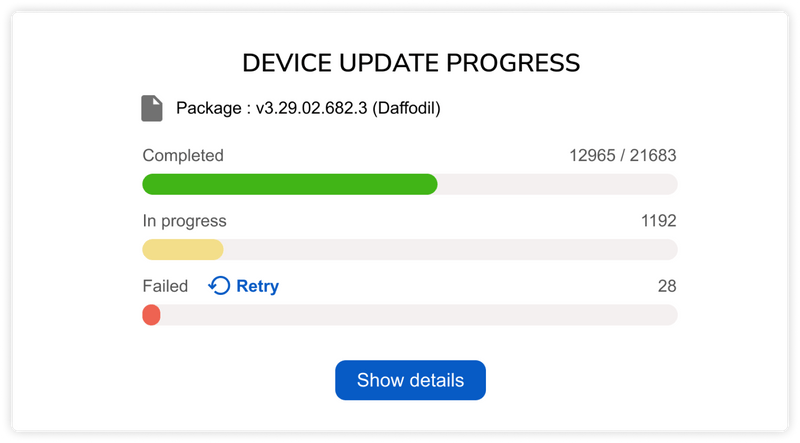Click the 1192 in-progress count
800x443 pixels.
point(659,221)
